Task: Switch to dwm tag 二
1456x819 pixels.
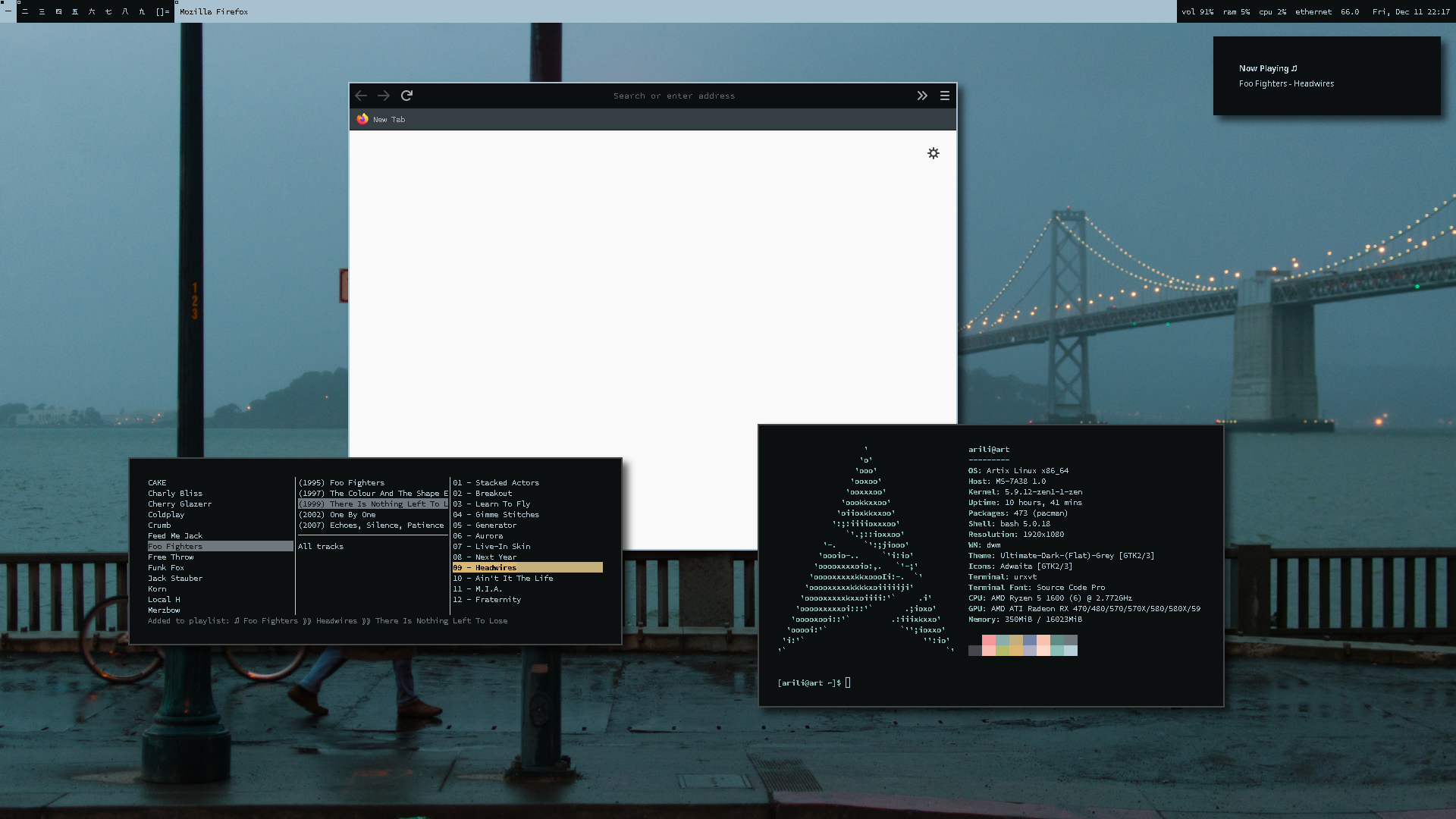Action: coord(25,11)
